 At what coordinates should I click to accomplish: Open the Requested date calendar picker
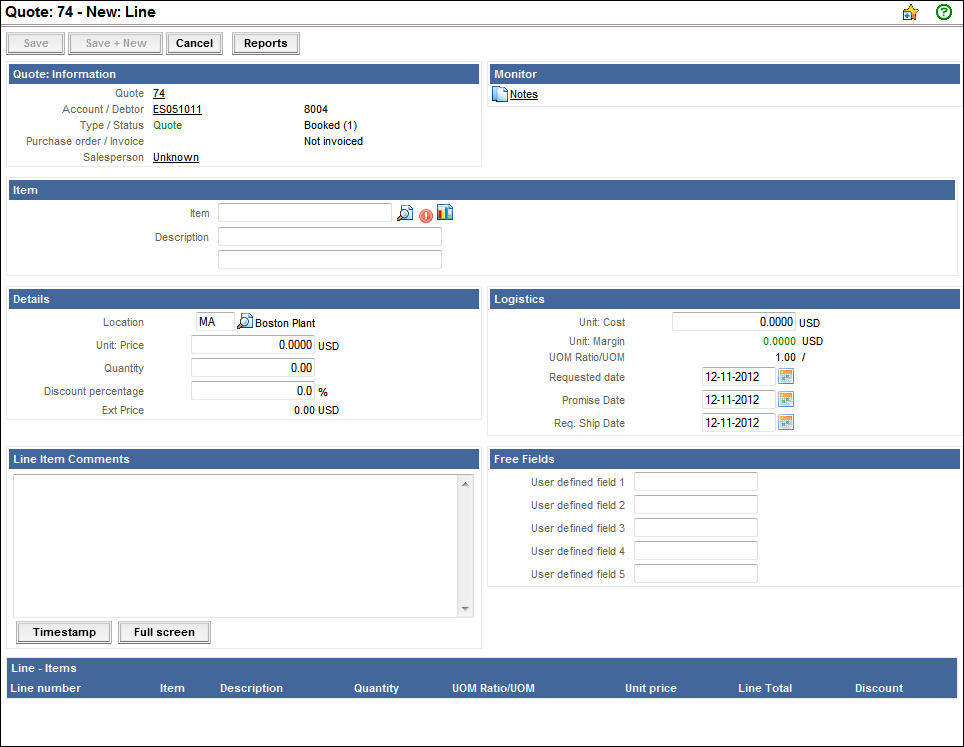tap(786, 377)
